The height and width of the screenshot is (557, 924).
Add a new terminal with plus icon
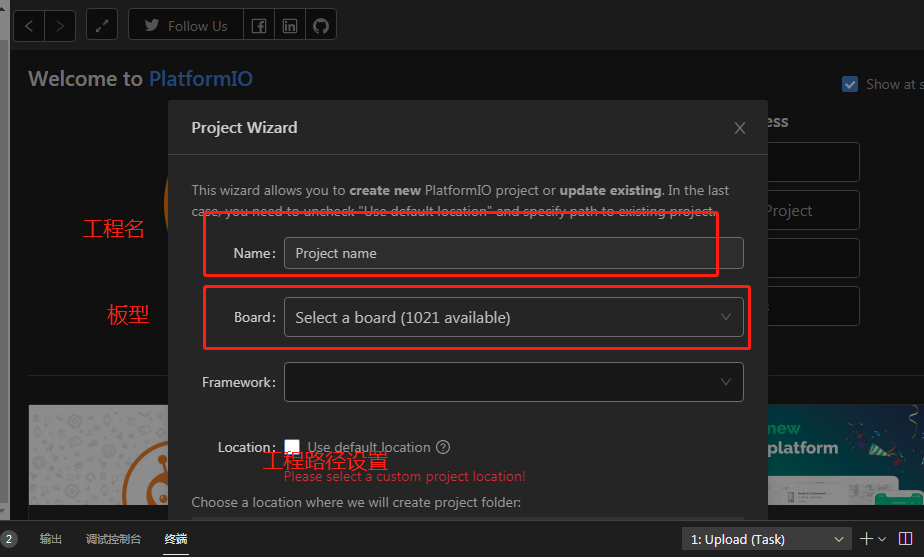(866, 539)
